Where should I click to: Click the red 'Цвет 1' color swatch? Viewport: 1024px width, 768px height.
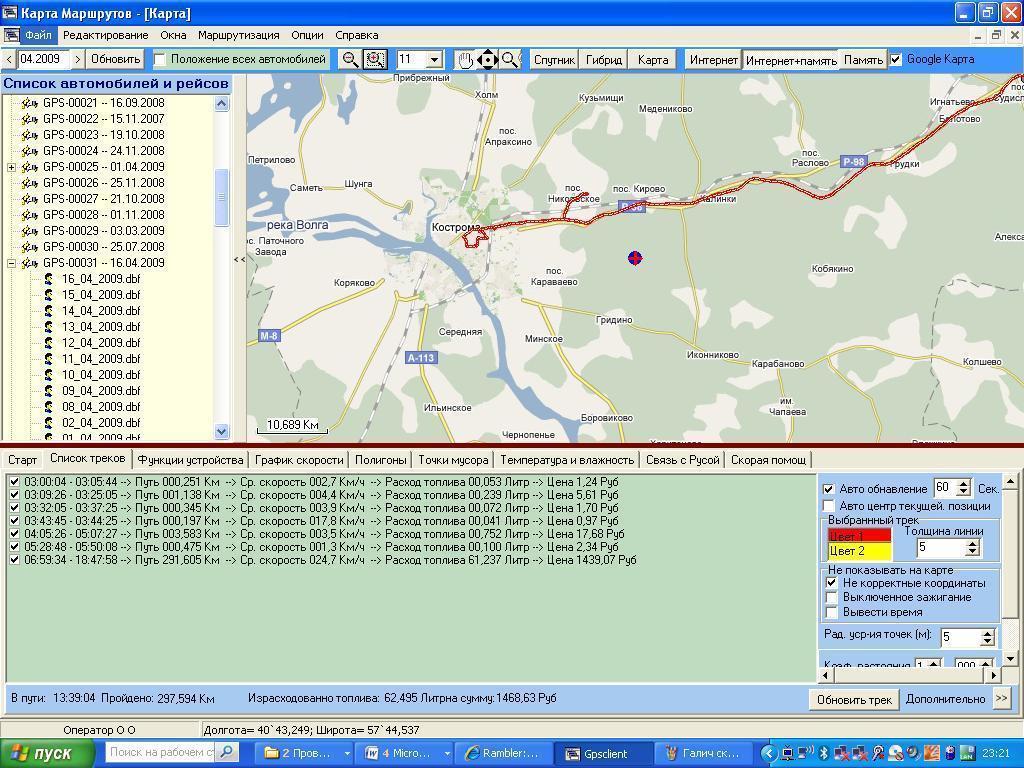click(x=859, y=536)
